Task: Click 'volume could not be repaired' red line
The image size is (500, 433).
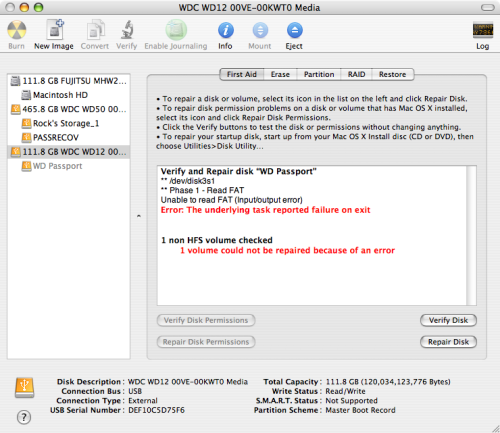Action: [287, 251]
